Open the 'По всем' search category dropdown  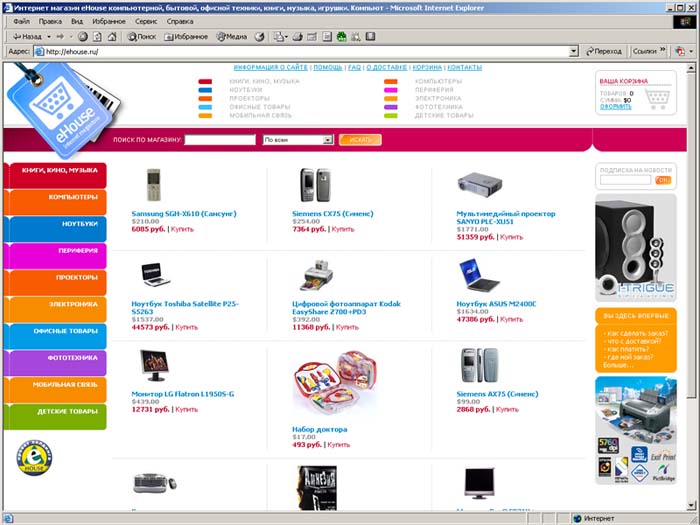click(298, 140)
